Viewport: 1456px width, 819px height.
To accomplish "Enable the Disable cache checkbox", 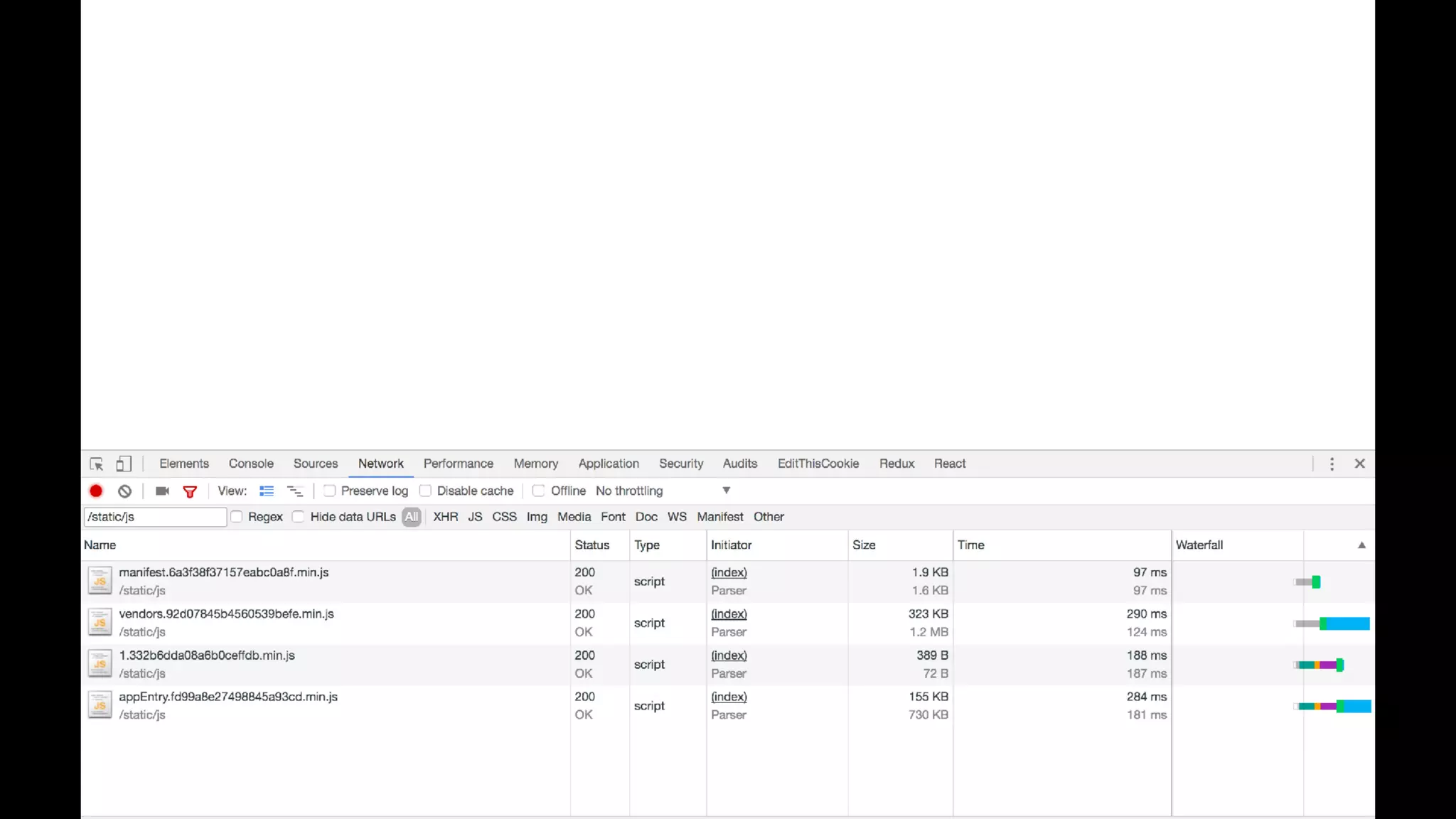I will pyautogui.click(x=426, y=491).
